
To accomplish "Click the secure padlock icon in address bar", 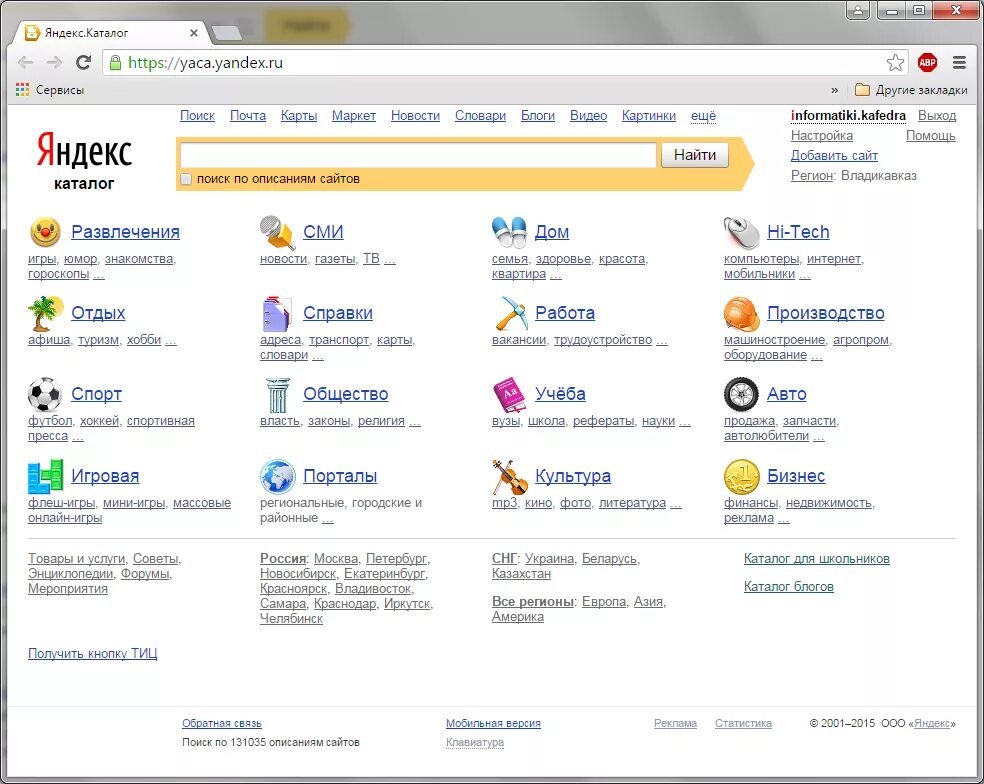I will click(115, 62).
